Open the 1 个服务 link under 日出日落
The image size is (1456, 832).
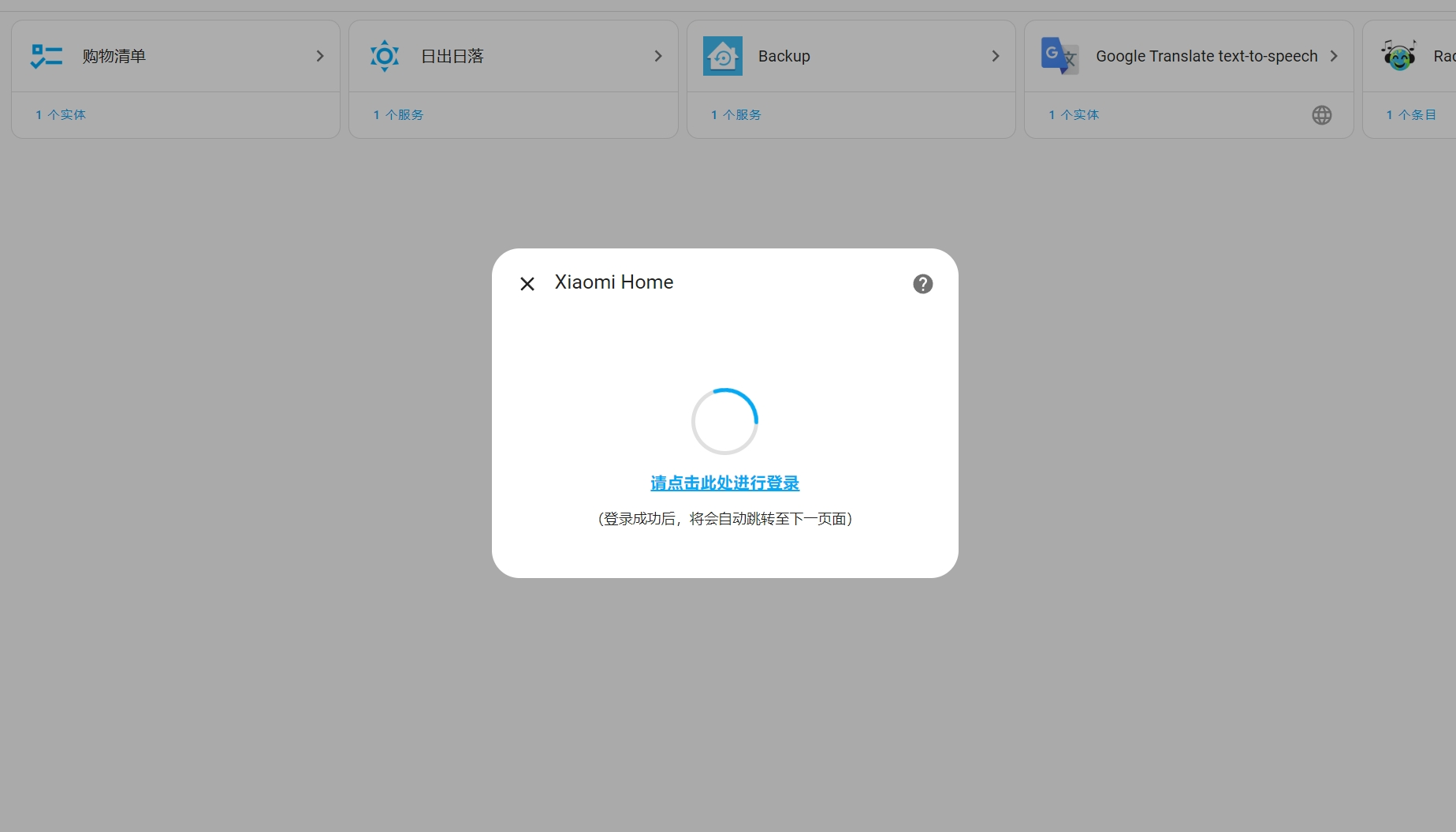tap(398, 114)
